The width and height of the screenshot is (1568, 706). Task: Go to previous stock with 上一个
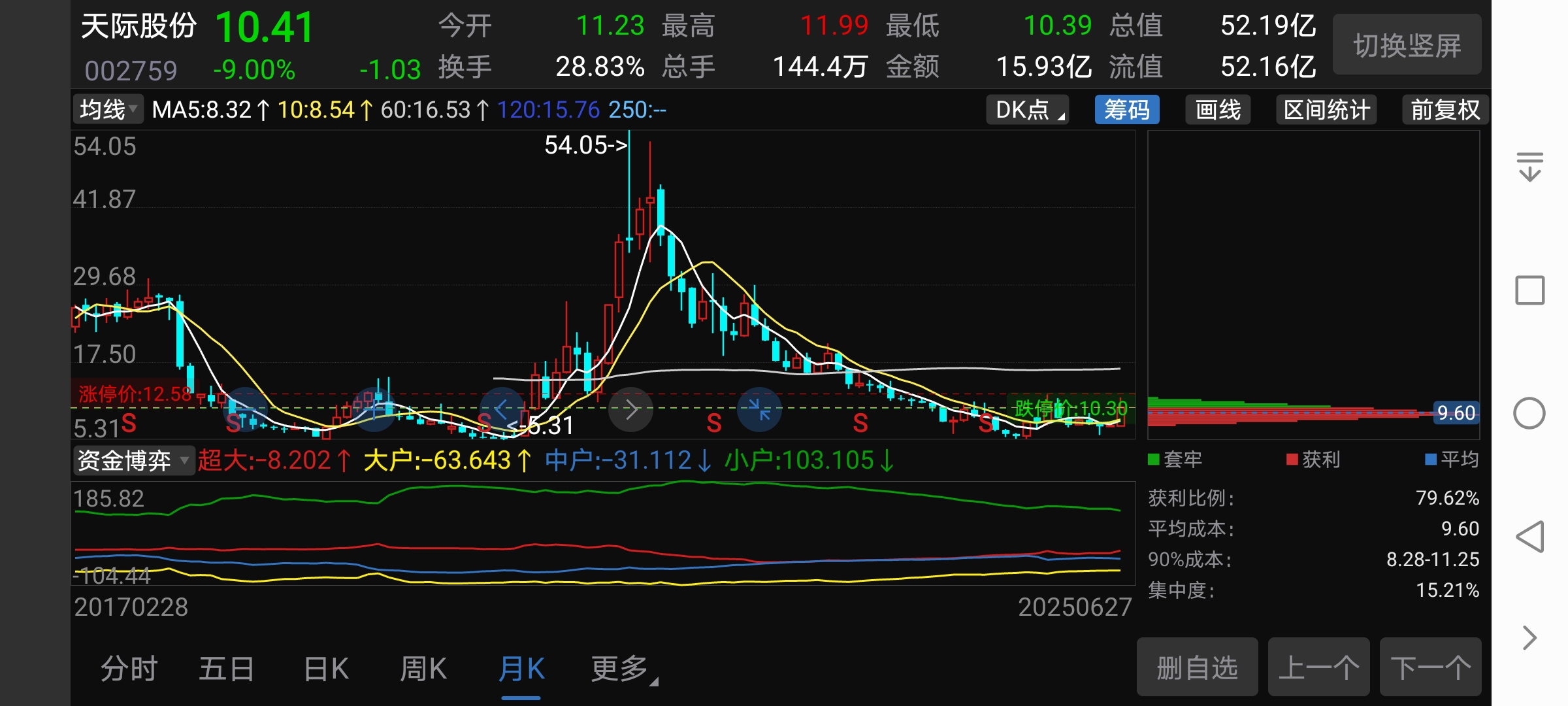pos(1318,667)
